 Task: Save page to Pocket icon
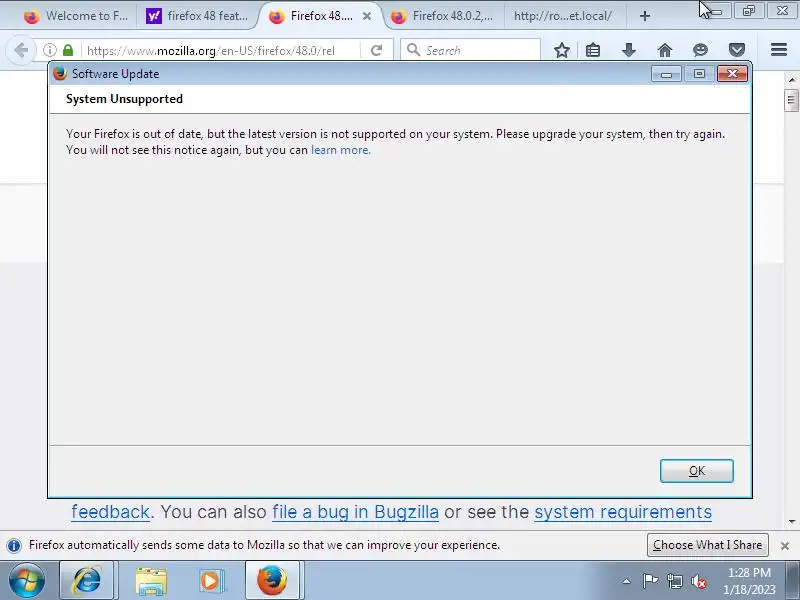(x=737, y=50)
